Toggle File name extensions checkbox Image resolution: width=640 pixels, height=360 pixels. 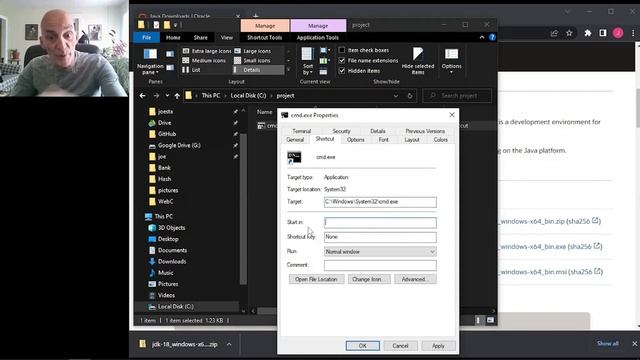[342, 60]
